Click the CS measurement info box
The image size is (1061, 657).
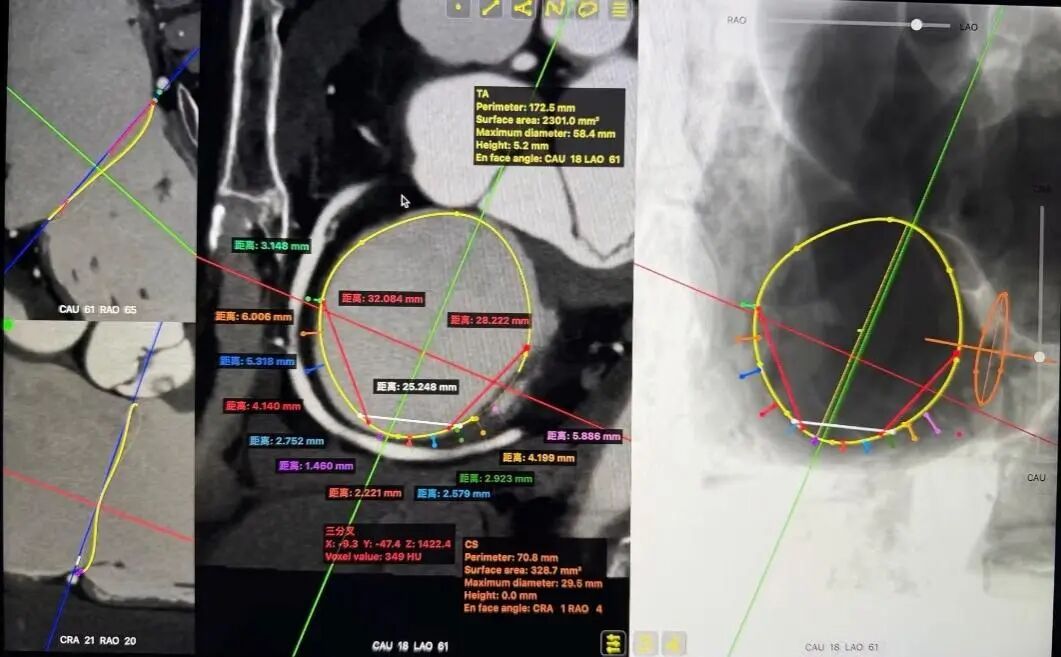[534, 577]
